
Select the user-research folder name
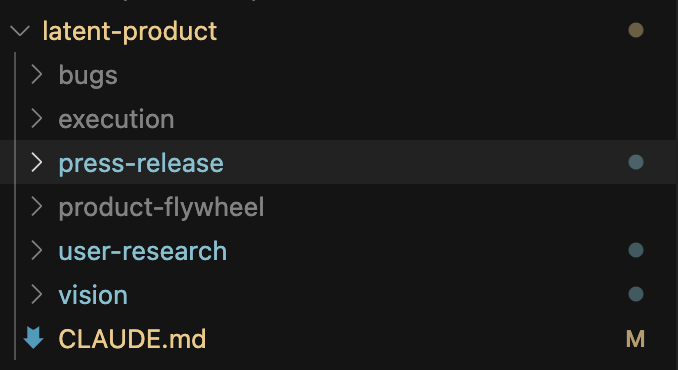143,252
